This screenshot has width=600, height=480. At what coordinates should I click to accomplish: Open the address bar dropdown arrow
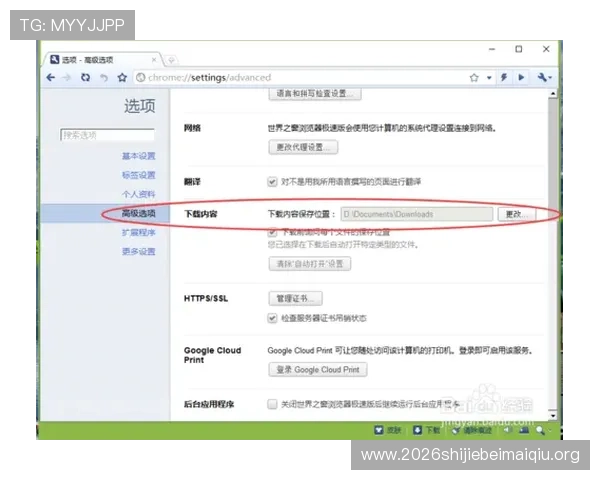(489, 78)
